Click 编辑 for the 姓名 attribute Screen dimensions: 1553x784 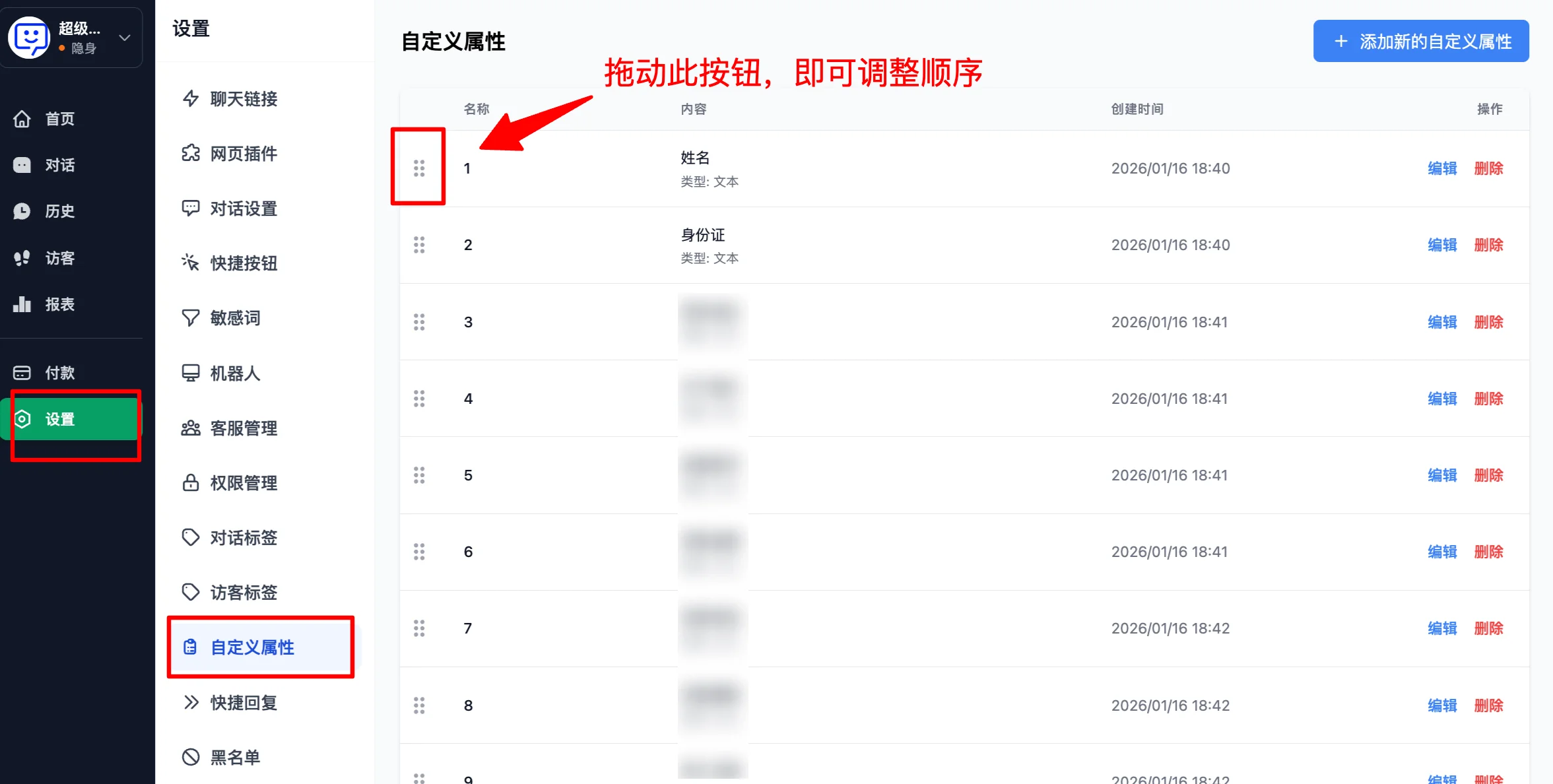pyautogui.click(x=1442, y=168)
